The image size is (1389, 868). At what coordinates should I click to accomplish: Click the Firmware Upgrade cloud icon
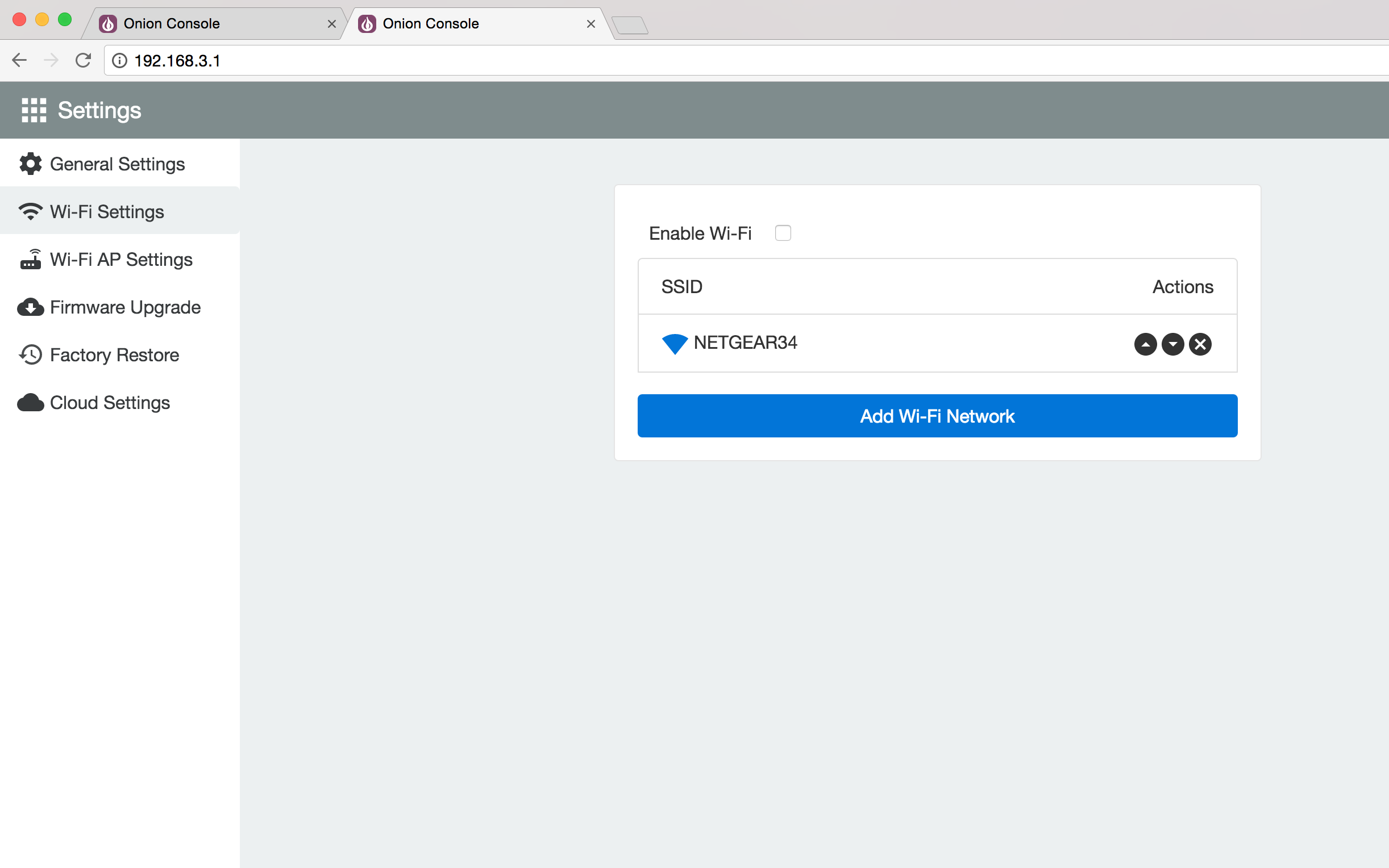[x=29, y=307]
